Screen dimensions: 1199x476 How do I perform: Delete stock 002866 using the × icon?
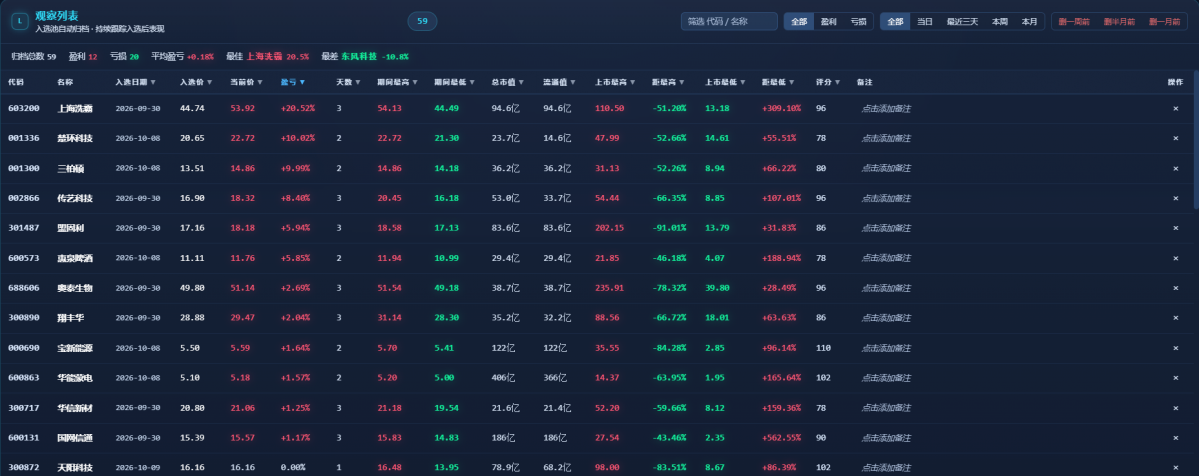[1175, 198]
